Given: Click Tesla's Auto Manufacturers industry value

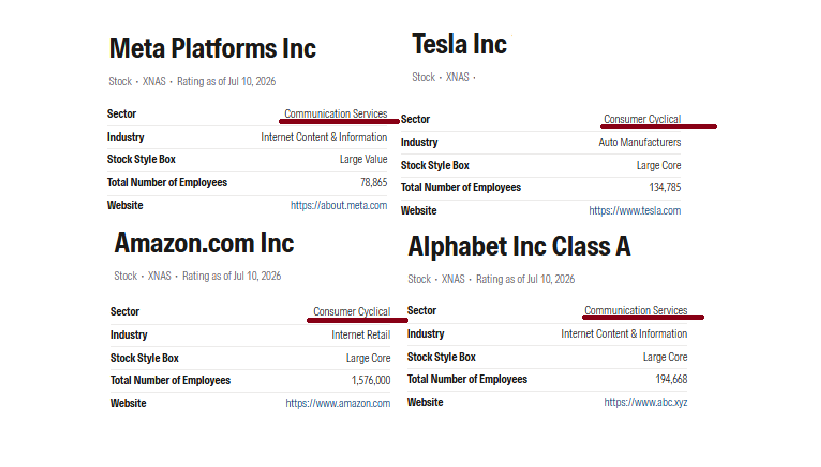Looking at the screenshot, I should pos(640,142).
